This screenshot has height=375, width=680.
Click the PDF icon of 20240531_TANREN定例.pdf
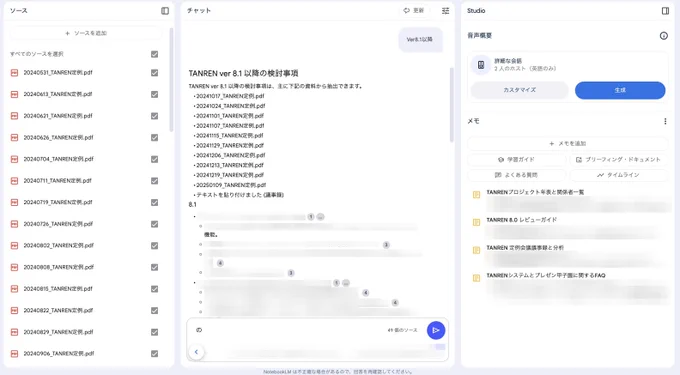(14, 73)
